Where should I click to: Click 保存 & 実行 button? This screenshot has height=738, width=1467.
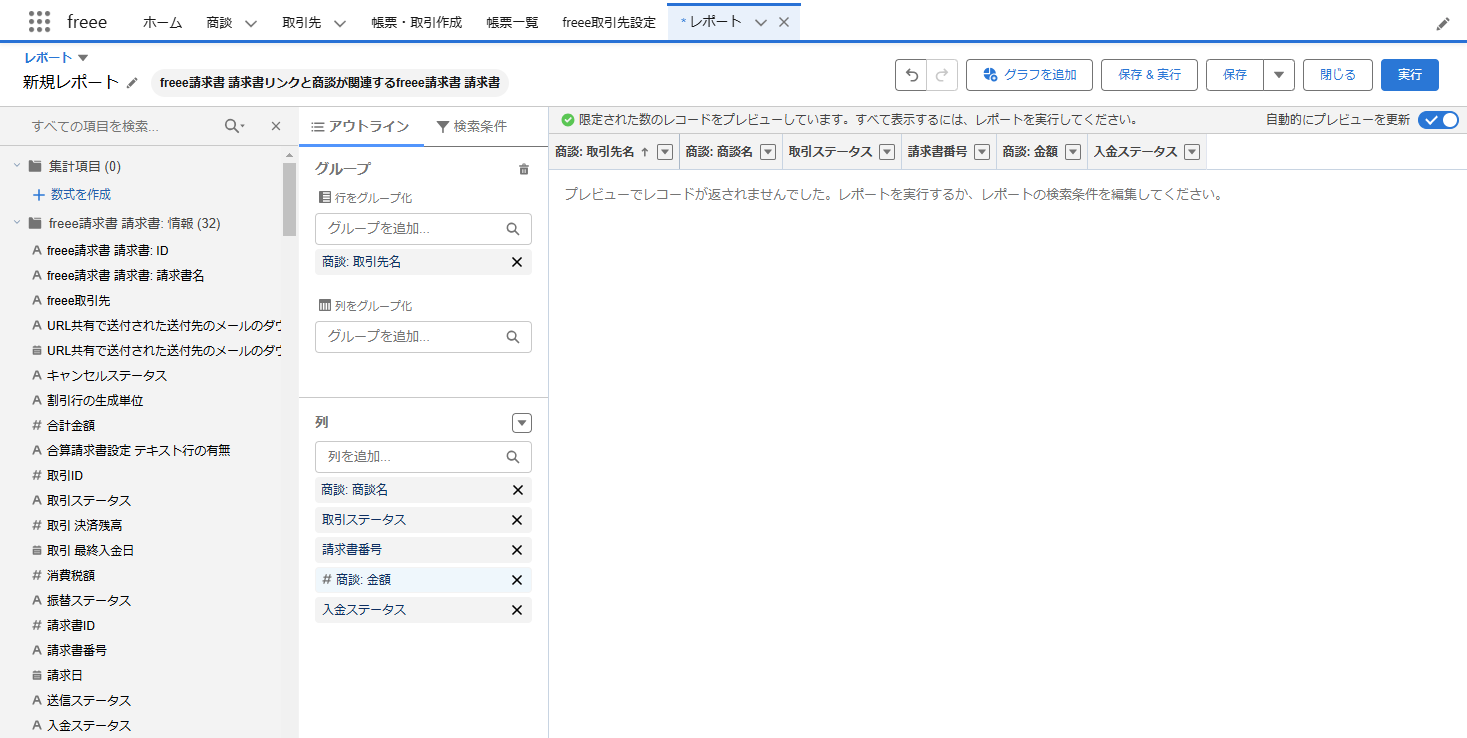(1149, 75)
